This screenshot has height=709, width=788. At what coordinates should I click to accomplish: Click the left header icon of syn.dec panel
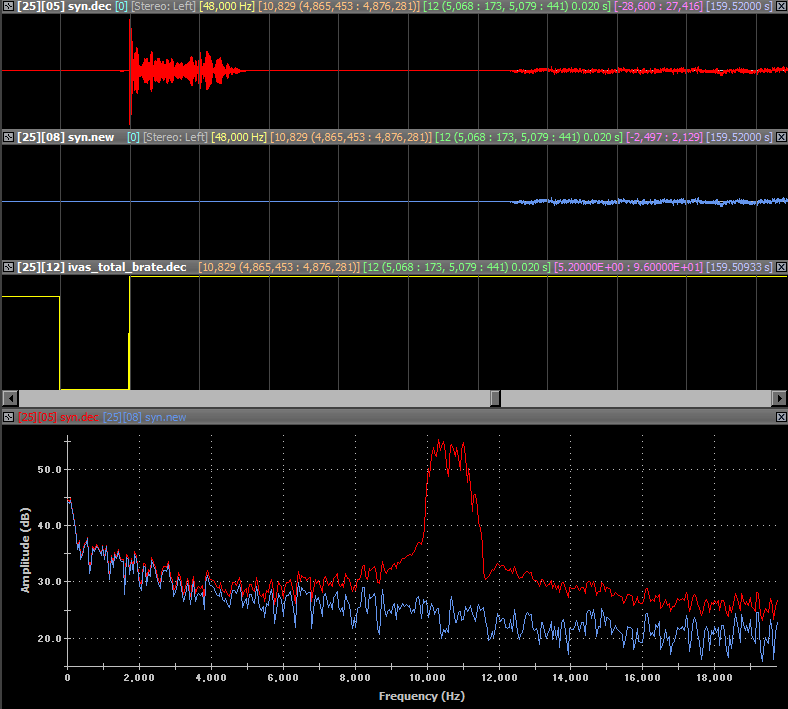pyautogui.click(x=8, y=7)
